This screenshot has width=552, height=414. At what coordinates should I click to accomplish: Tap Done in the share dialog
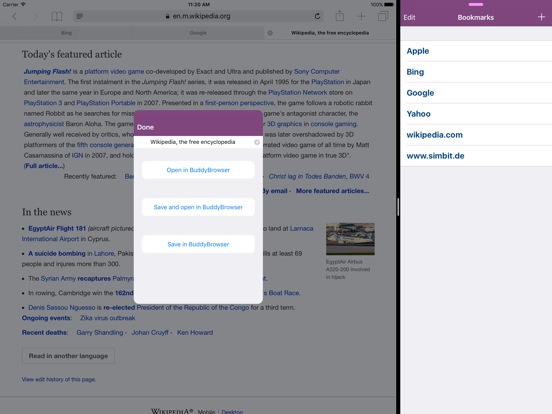click(145, 127)
